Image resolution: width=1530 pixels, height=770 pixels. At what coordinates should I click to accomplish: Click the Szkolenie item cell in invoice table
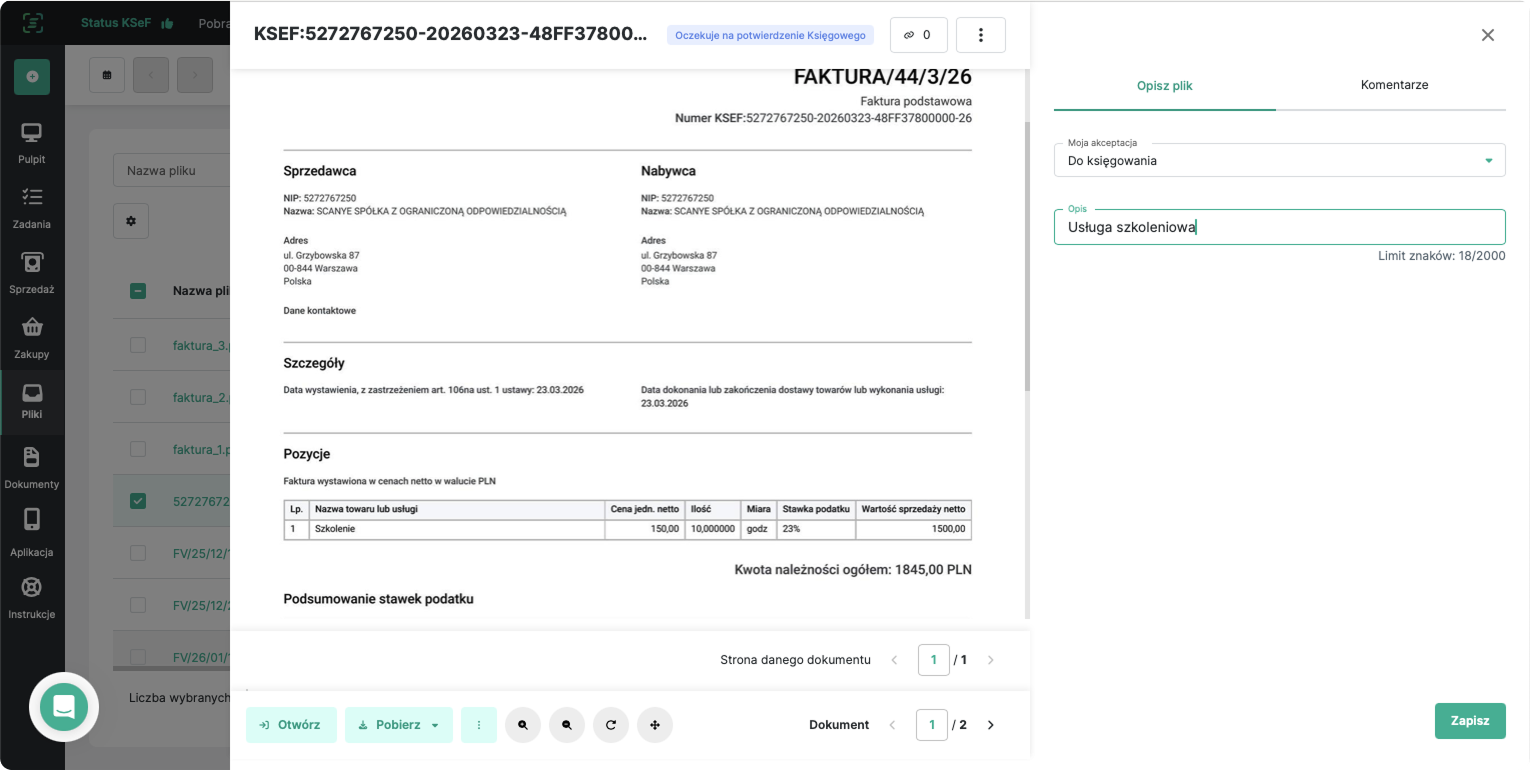coord(457,529)
